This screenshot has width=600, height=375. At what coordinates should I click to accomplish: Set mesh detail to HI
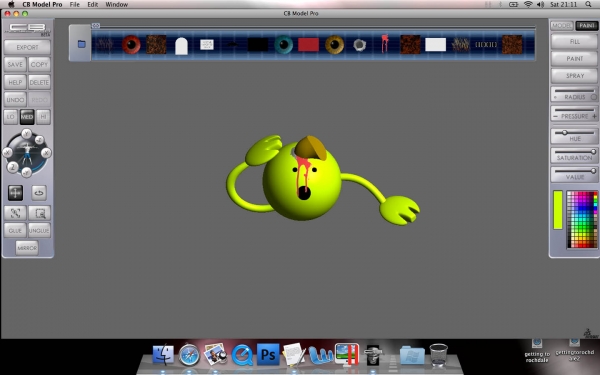pyautogui.click(x=43, y=117)
